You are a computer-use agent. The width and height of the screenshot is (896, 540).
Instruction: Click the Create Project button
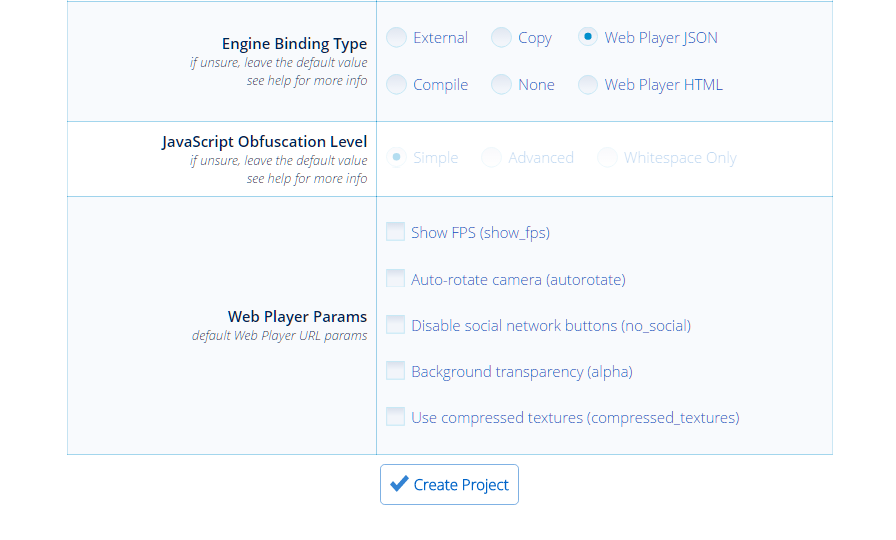(x=450, y=485)
